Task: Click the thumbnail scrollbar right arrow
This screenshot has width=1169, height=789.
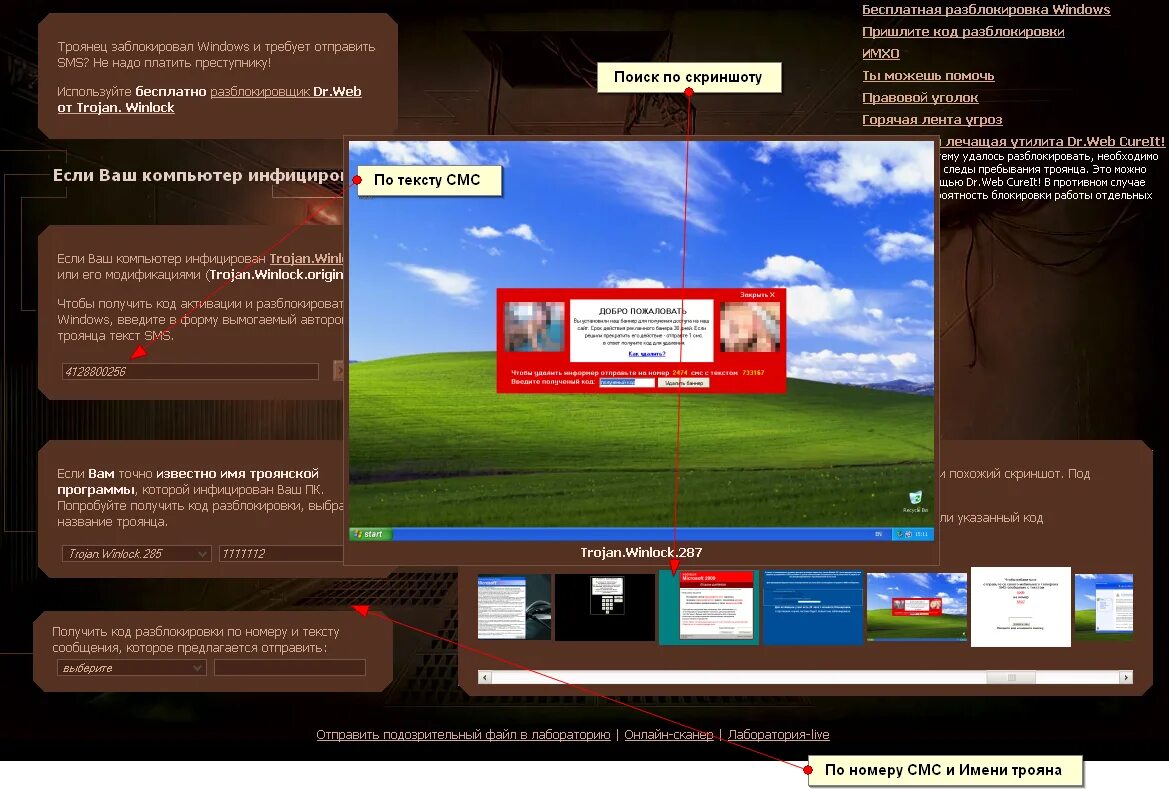Action: point(1126,677)
